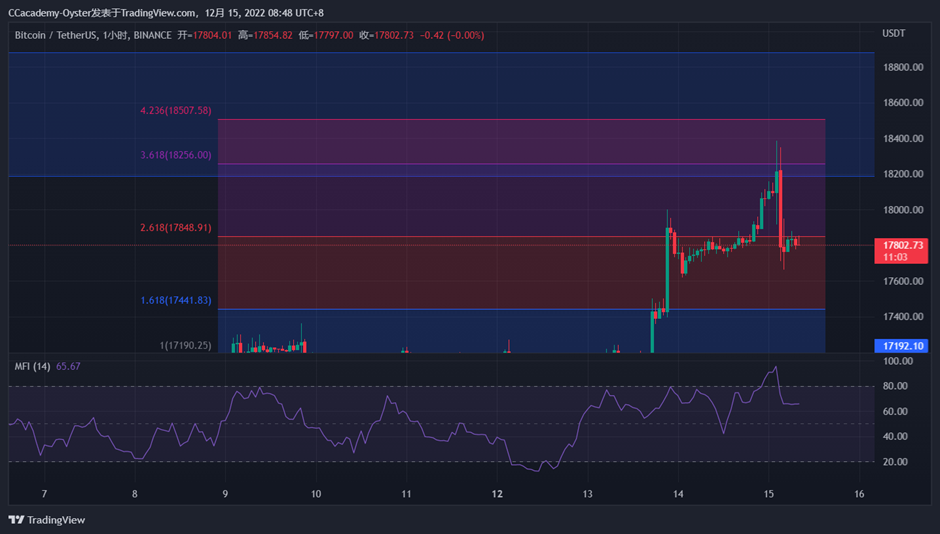Image resolution: width=940 pixels, height=534 pixels.
Task: Click the MFI value 65.67
Action: click(x=68, y=366)
